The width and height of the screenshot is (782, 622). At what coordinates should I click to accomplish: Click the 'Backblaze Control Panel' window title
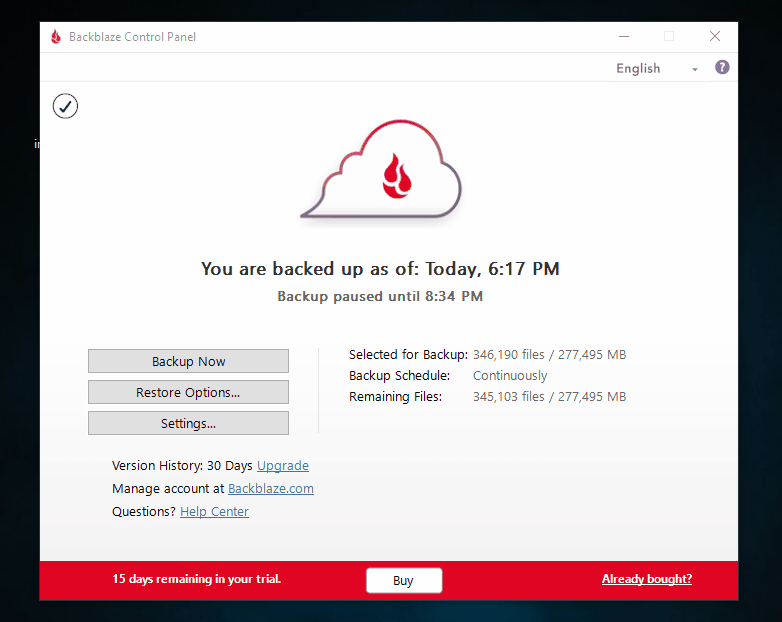(132, 37)
